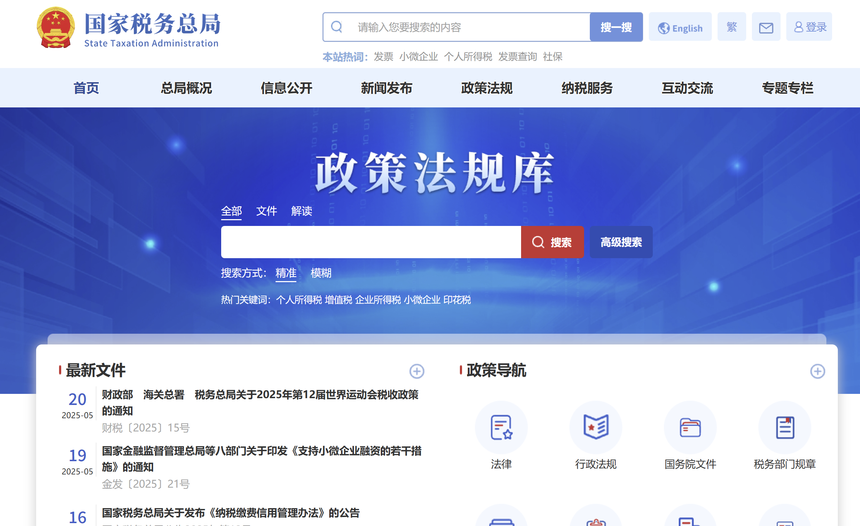This screenshot has height=526, width=860.
Task: Choose 模糊 search mode
Action: pos(321,273)
